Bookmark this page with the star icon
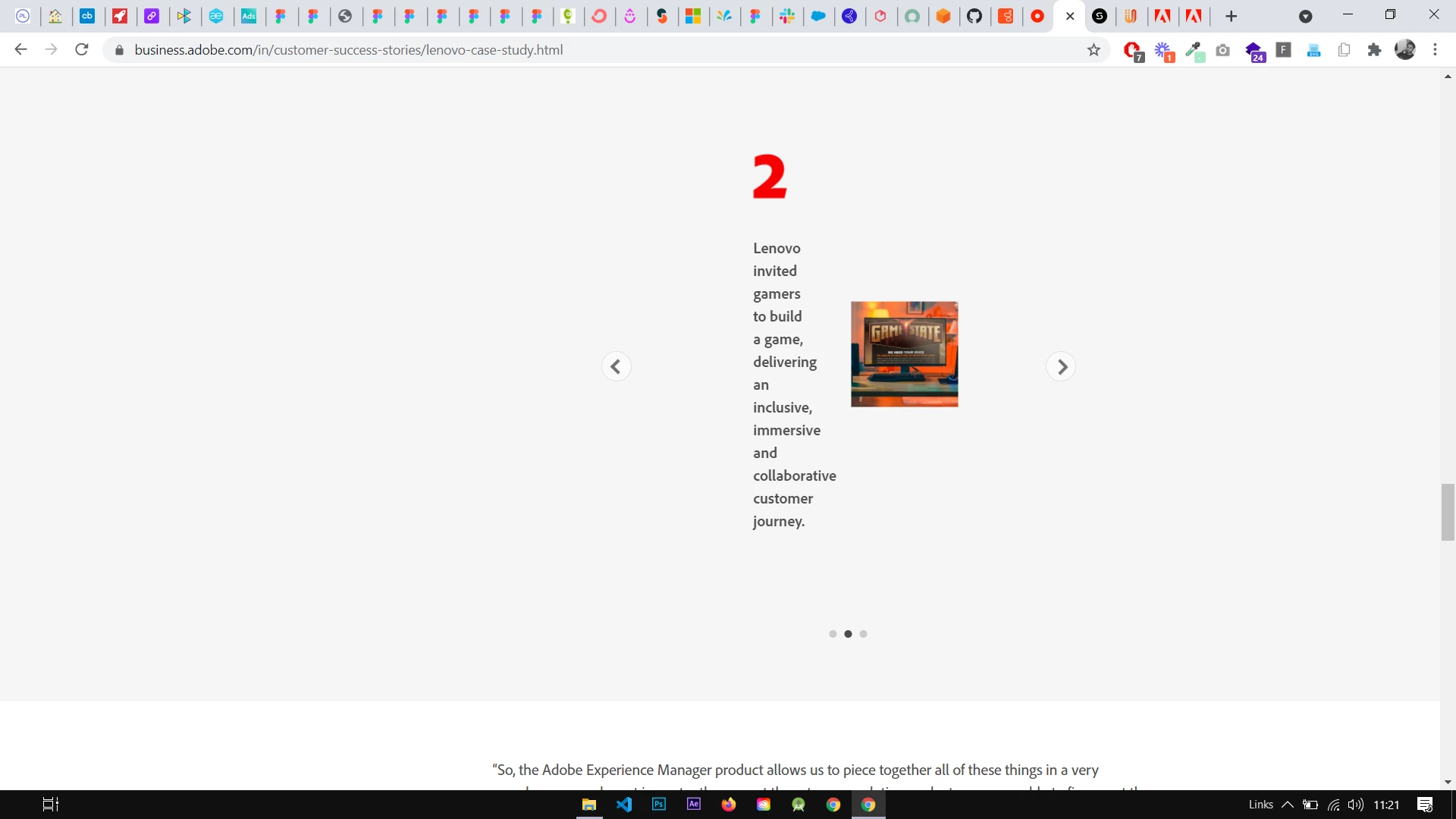The width and height of the screenshot is (1456, 819). [1094, 50]
